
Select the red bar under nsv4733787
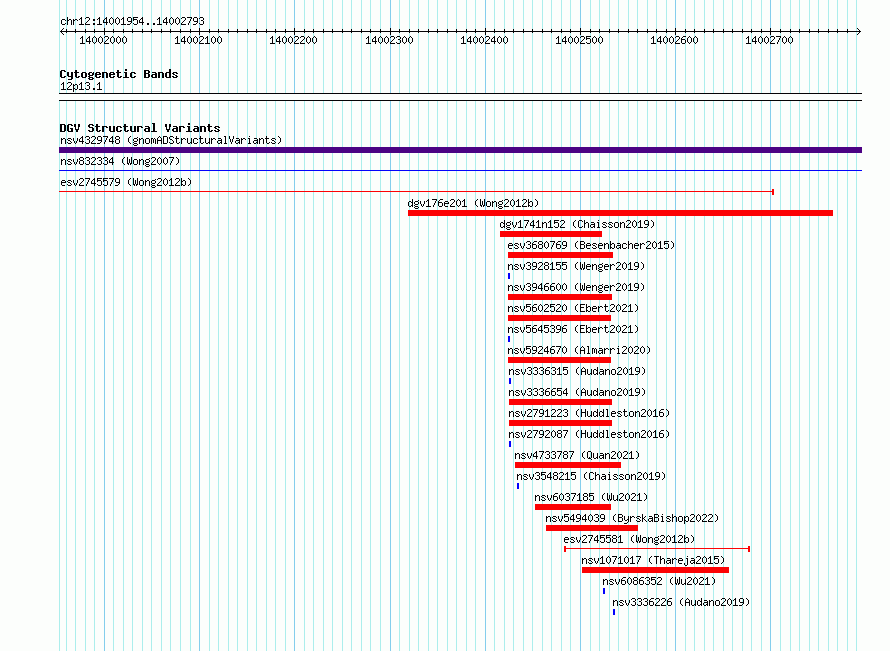pyautogui.click(x=568, y=465)
